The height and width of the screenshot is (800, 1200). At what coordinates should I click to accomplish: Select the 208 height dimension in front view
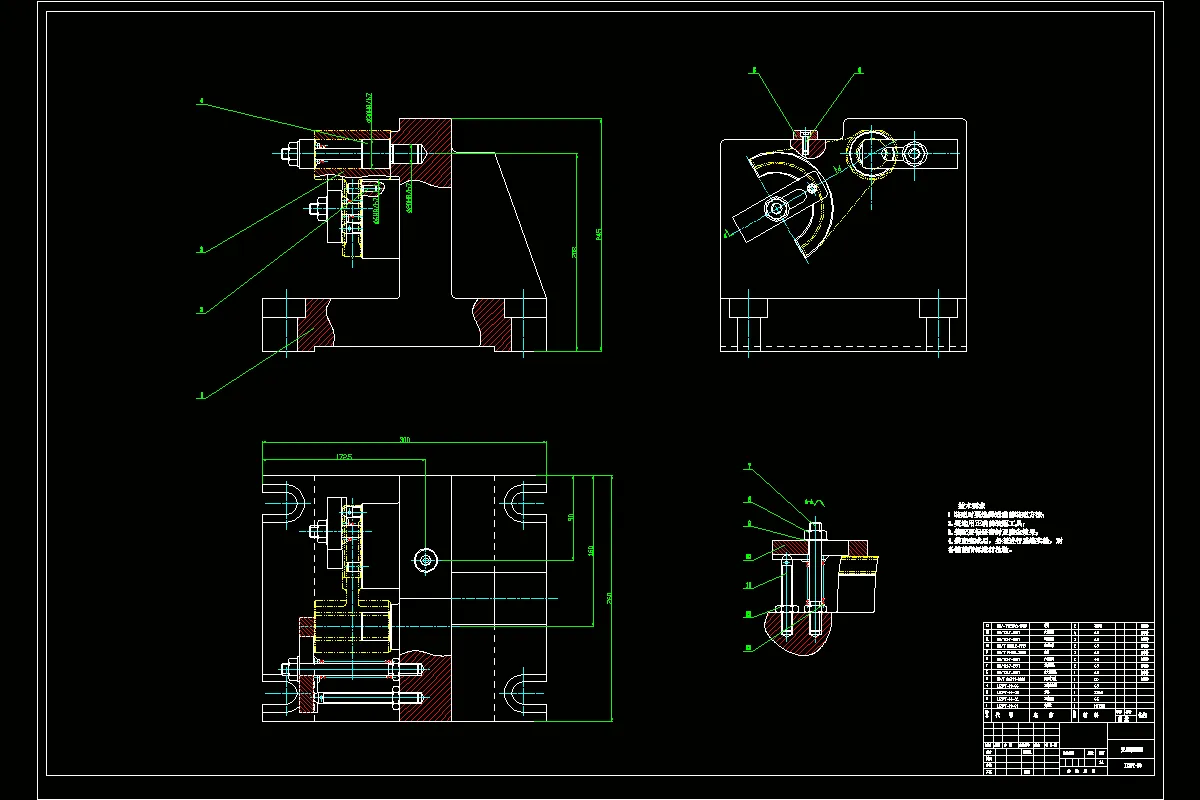tap(575, 252)
